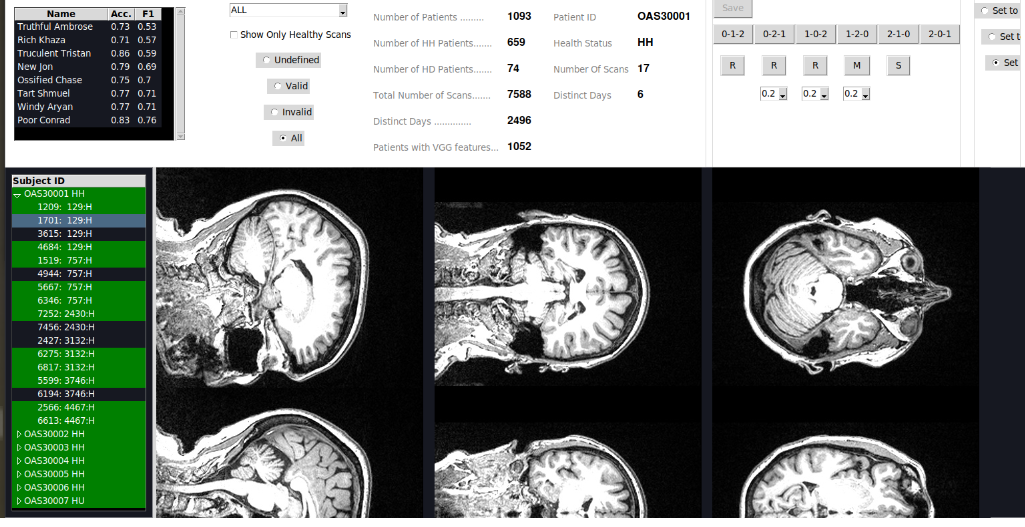Select scan row 1701: 129:H
Screen dimensions: 1025x527
78,221
